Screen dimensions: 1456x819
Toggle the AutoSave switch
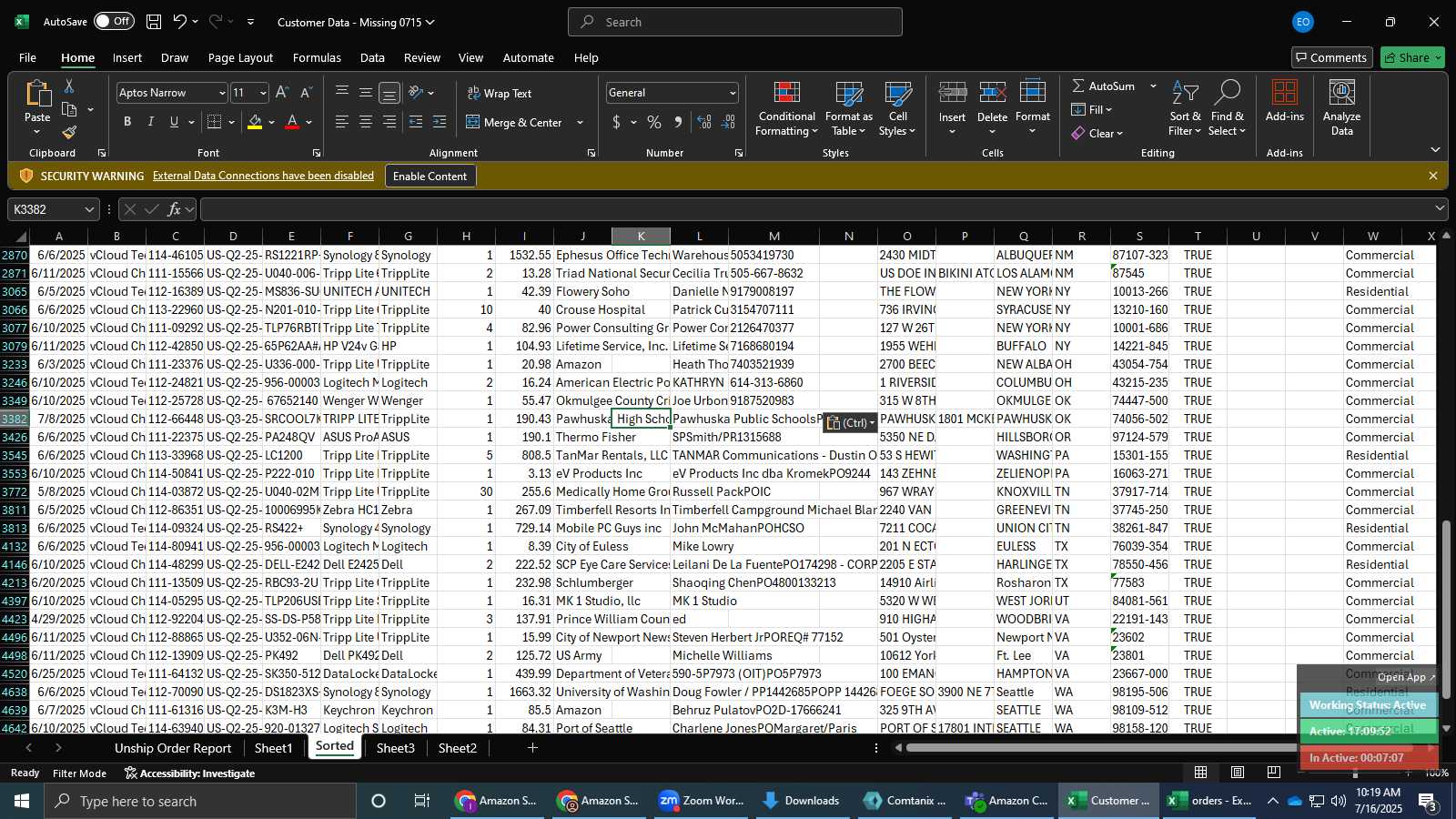(114, 22)
